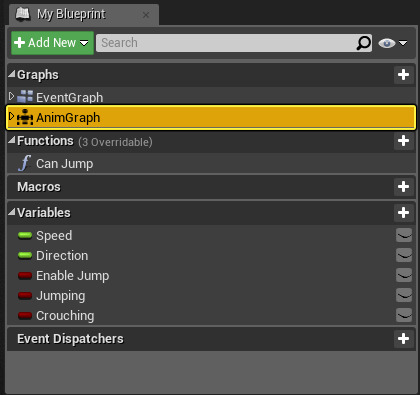Viewport: 420px width, 395px height.
Task: Click the My Blueprint book icon
Action: click(x=23, y=15)
